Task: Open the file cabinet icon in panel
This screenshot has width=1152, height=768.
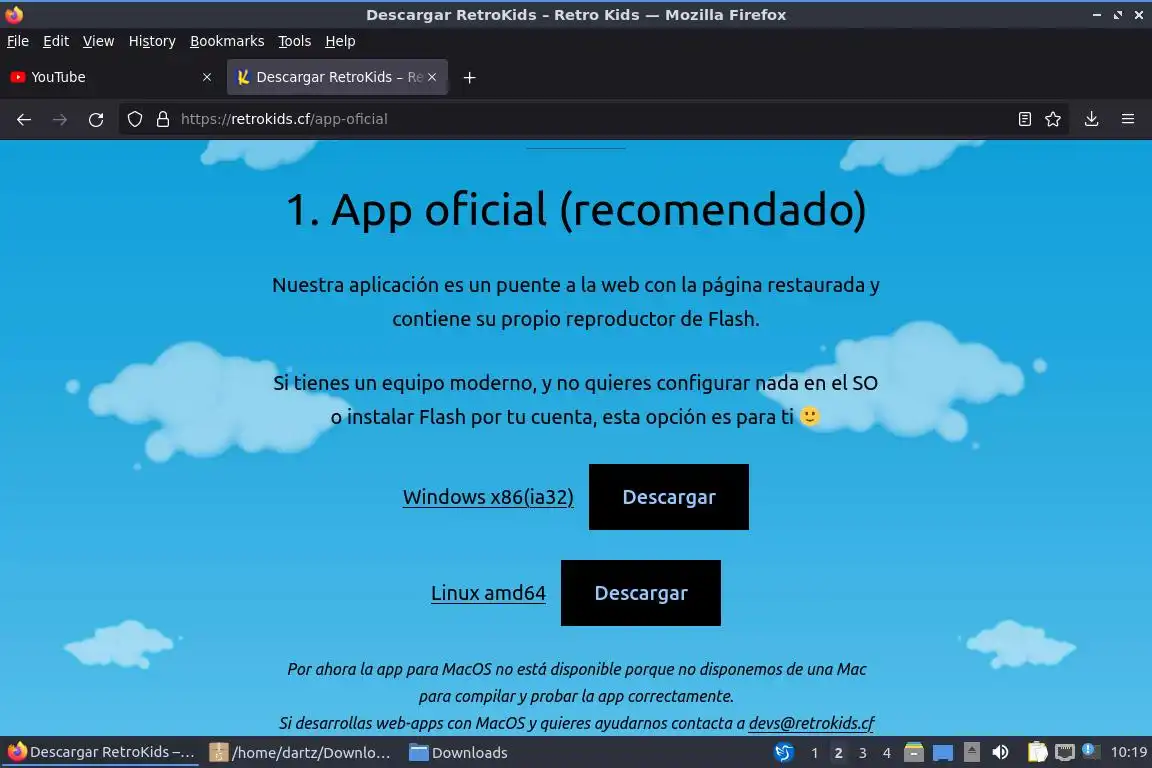Action: click(913, 753)
